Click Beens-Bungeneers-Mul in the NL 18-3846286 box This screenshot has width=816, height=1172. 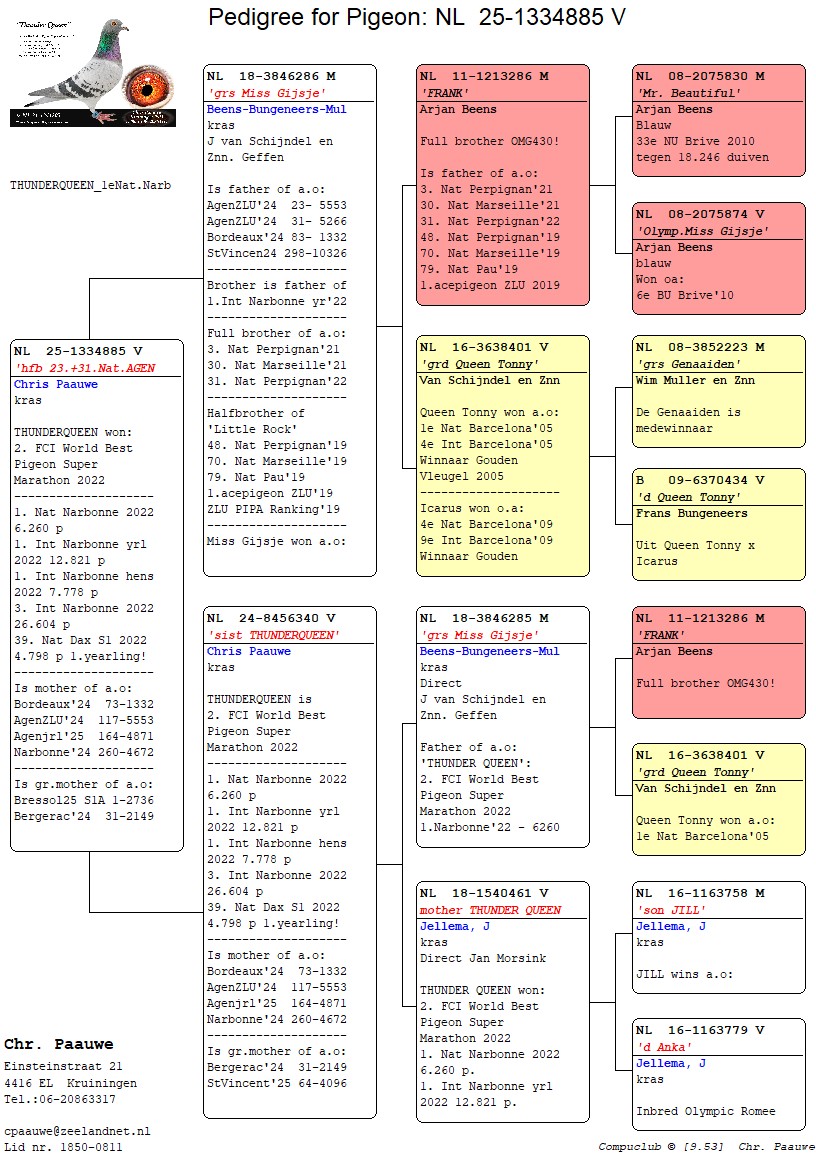[x=276, y=109]
